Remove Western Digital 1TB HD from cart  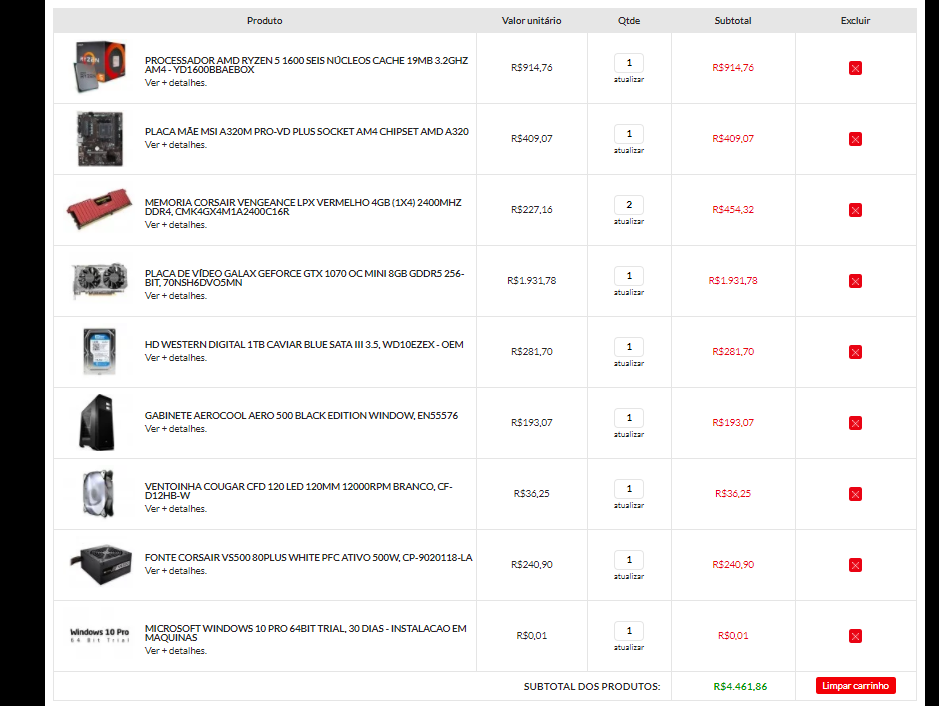(x=855, y=352)
